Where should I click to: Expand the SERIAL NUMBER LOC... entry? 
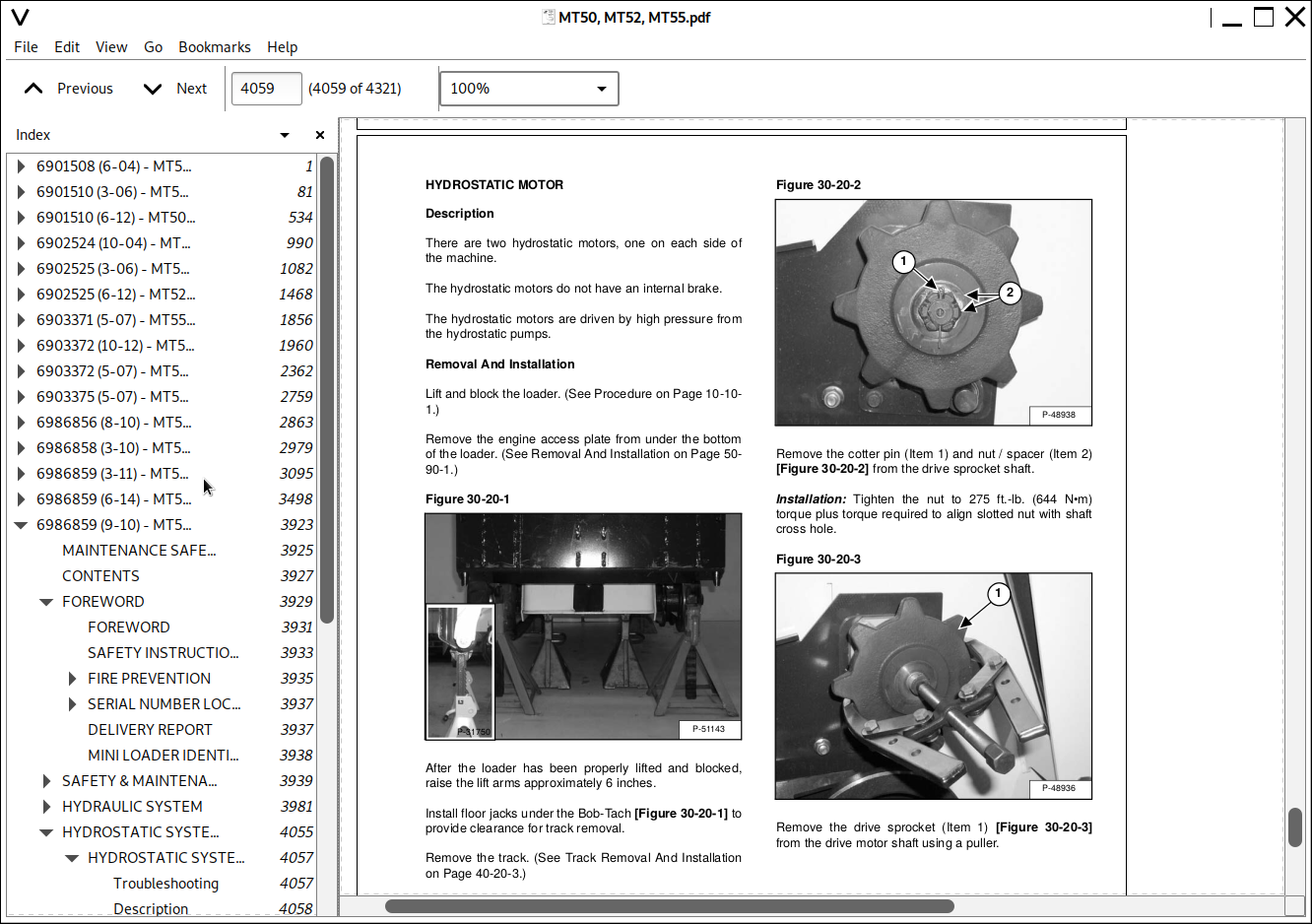click(x=72, y=704)
